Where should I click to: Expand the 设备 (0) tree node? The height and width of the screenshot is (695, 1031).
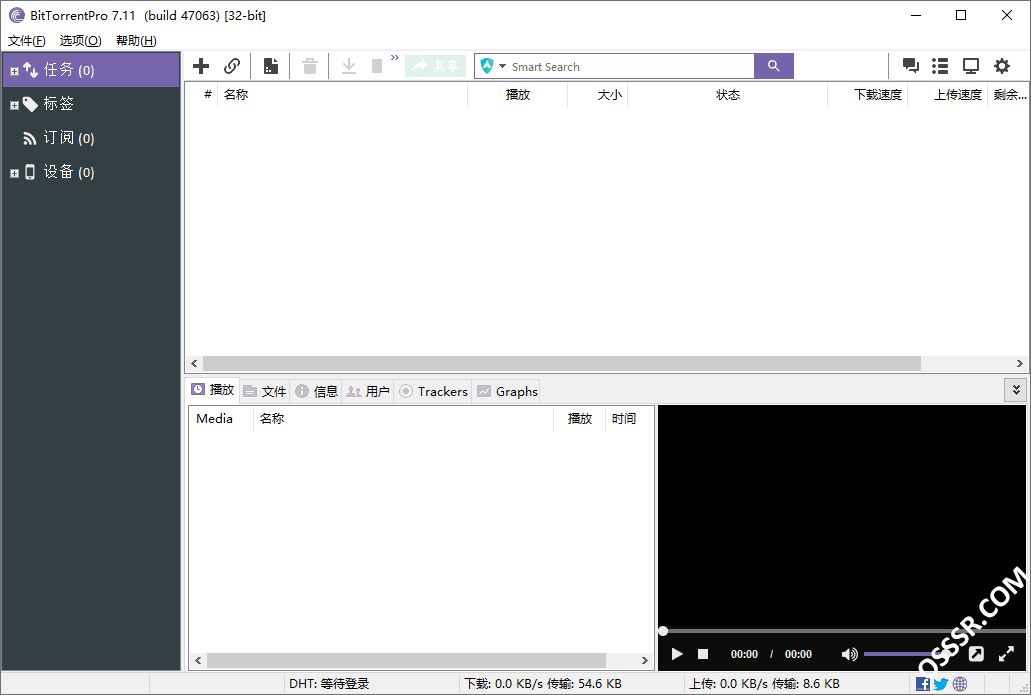14,174
